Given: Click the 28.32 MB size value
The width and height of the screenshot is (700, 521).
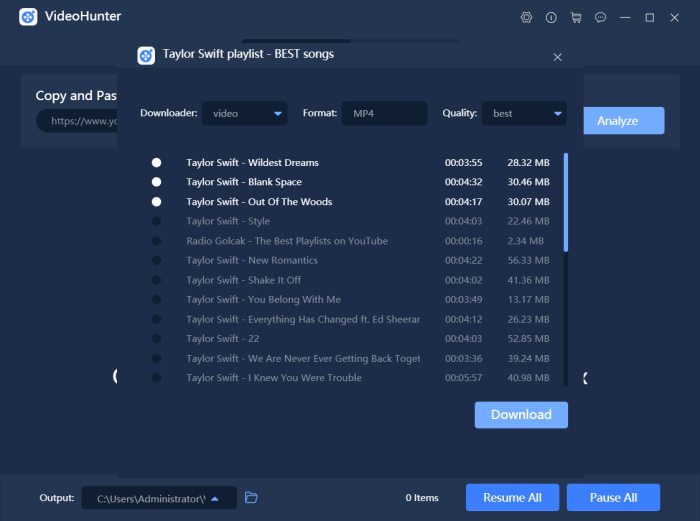Looking at the screenshot, I should pyautogui.click(x=528, y=163).
